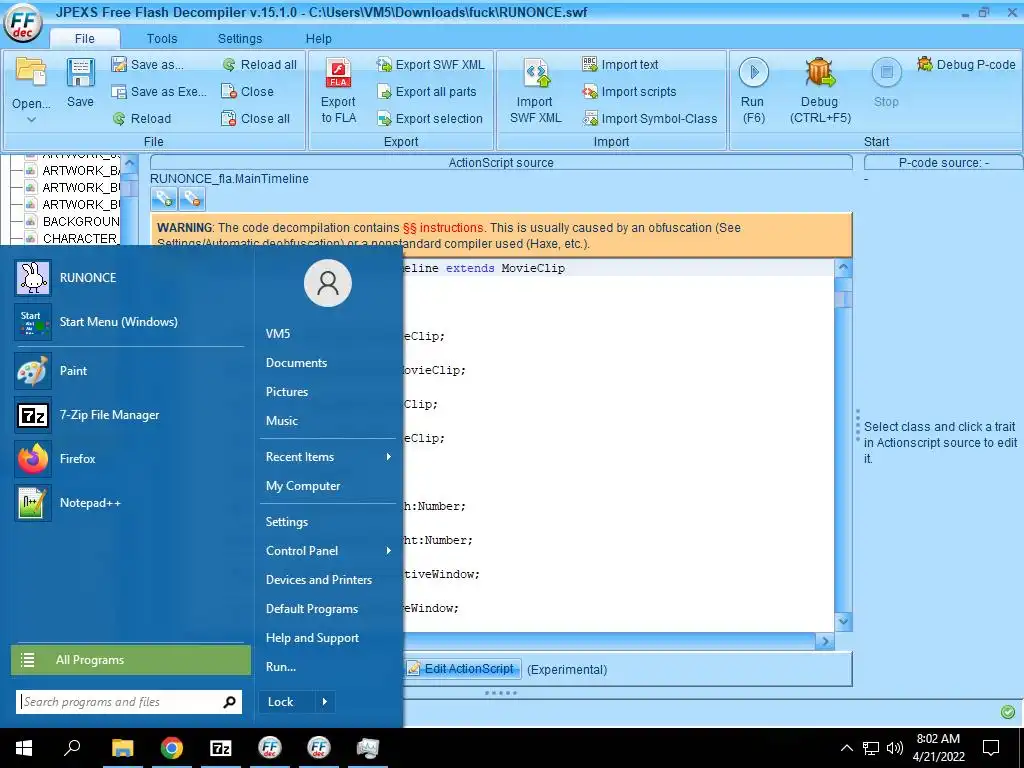Select BACKGROUN item in tree
Viewport: 1024px width, 768px height.
(72, 221)
